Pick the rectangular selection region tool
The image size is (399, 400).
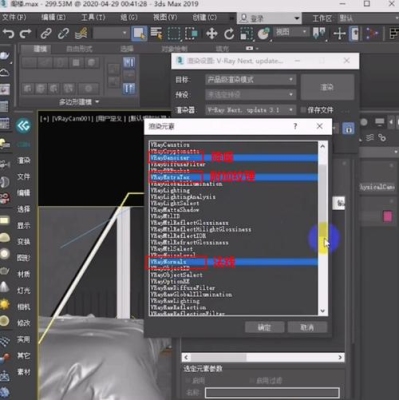pyautogui.click(x=174, y=33)
